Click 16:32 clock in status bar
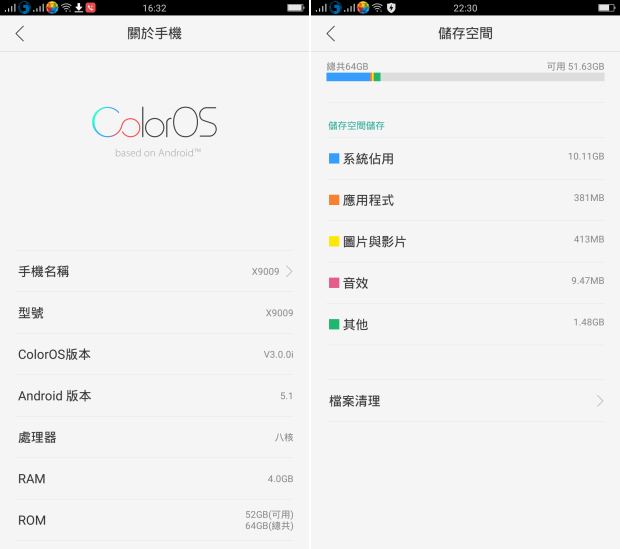 (x=154, y=8)
